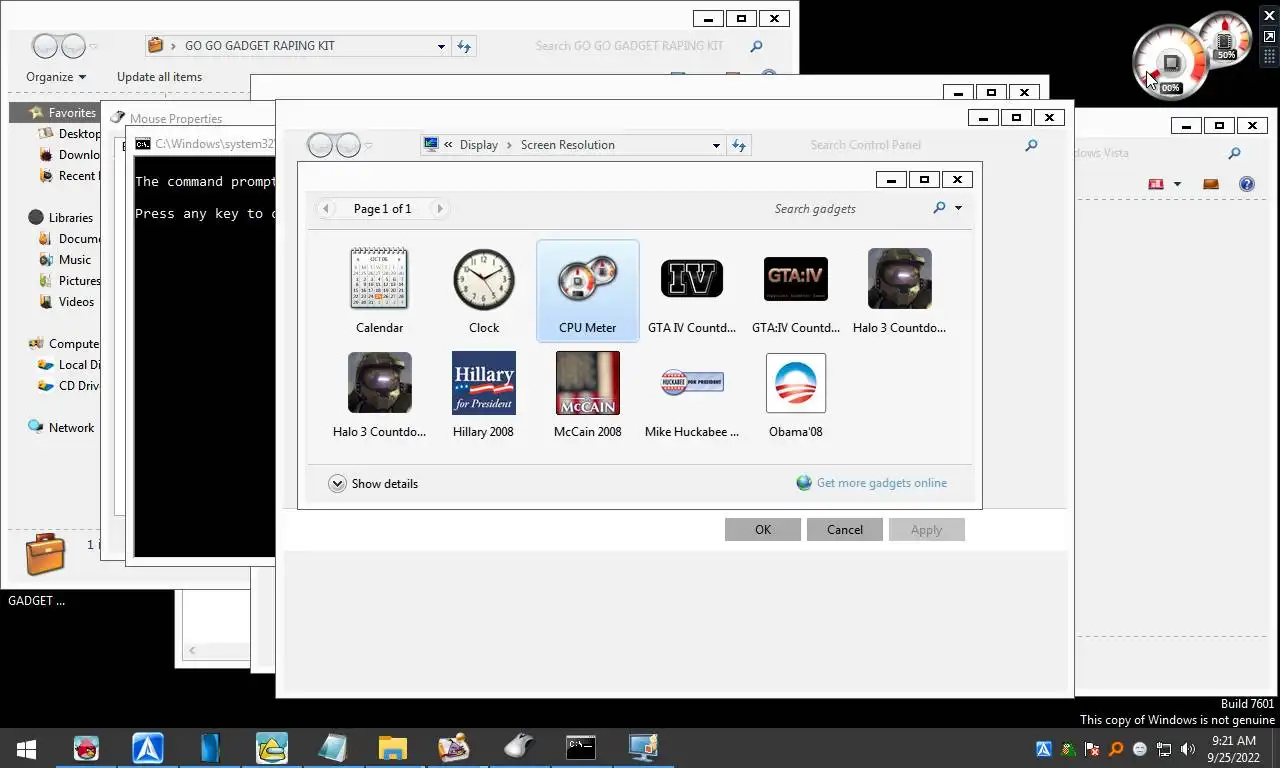The image size is (1280, 768).
Task: Open the gadget search options dropdown arrow
Action: pos(958,208)
